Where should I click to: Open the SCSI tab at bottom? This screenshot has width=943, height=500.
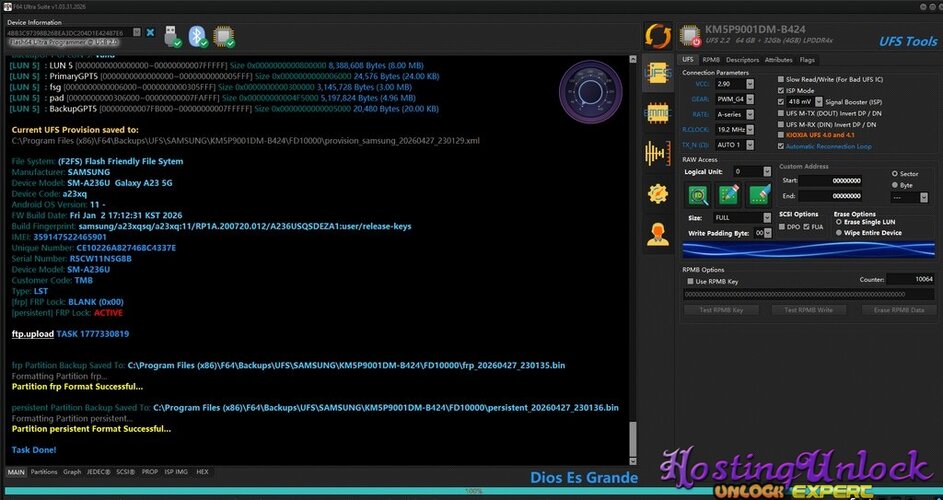[126, 472]
